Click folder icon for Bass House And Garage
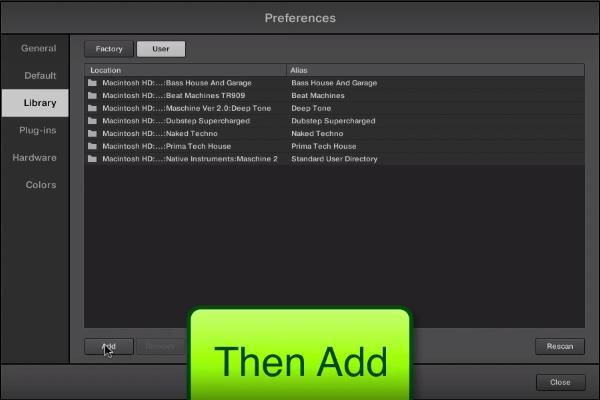600x400 pixels. (x=92, y=83)
